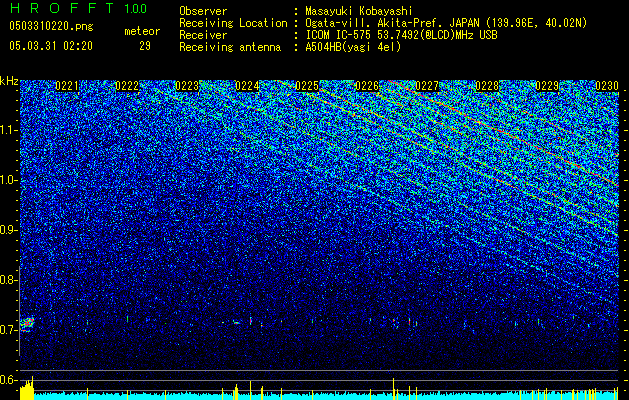Click the 1.0 frequency axis label
The height and width of the screenshot is (400, 629).
(x=8, y=181)
